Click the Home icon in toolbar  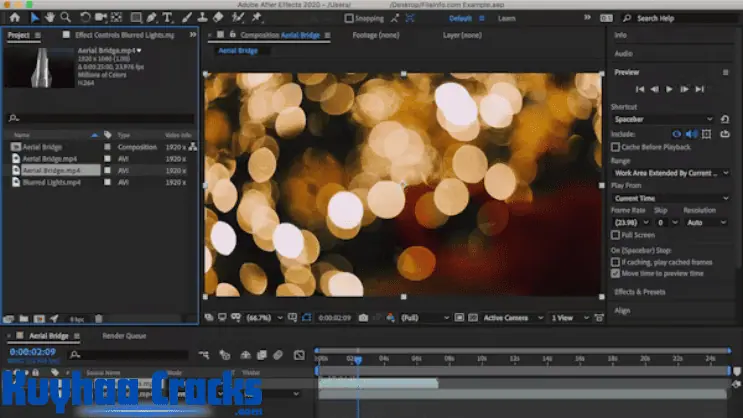click(14, 17)
